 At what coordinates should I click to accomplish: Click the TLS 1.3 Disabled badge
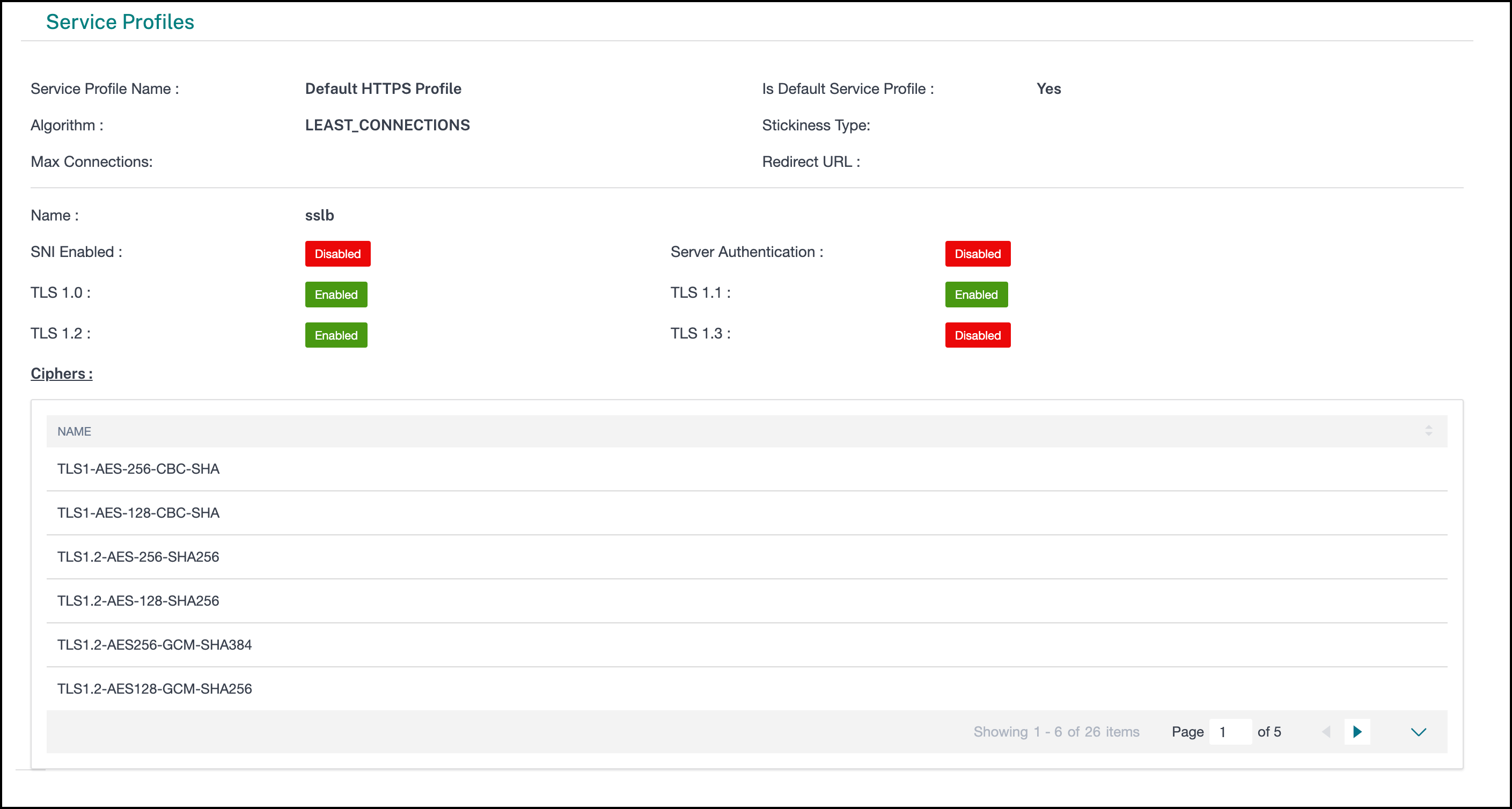click(977, 335)
